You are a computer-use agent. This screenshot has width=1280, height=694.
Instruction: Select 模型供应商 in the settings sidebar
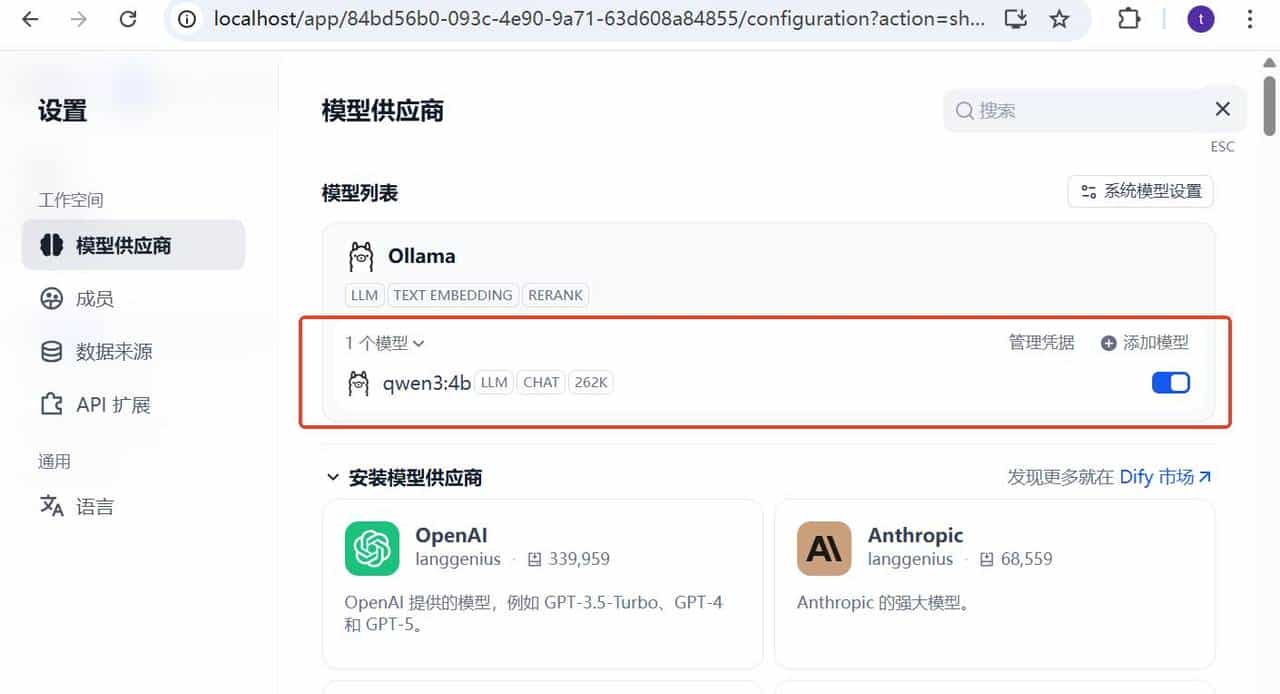(x=133, y=245)
